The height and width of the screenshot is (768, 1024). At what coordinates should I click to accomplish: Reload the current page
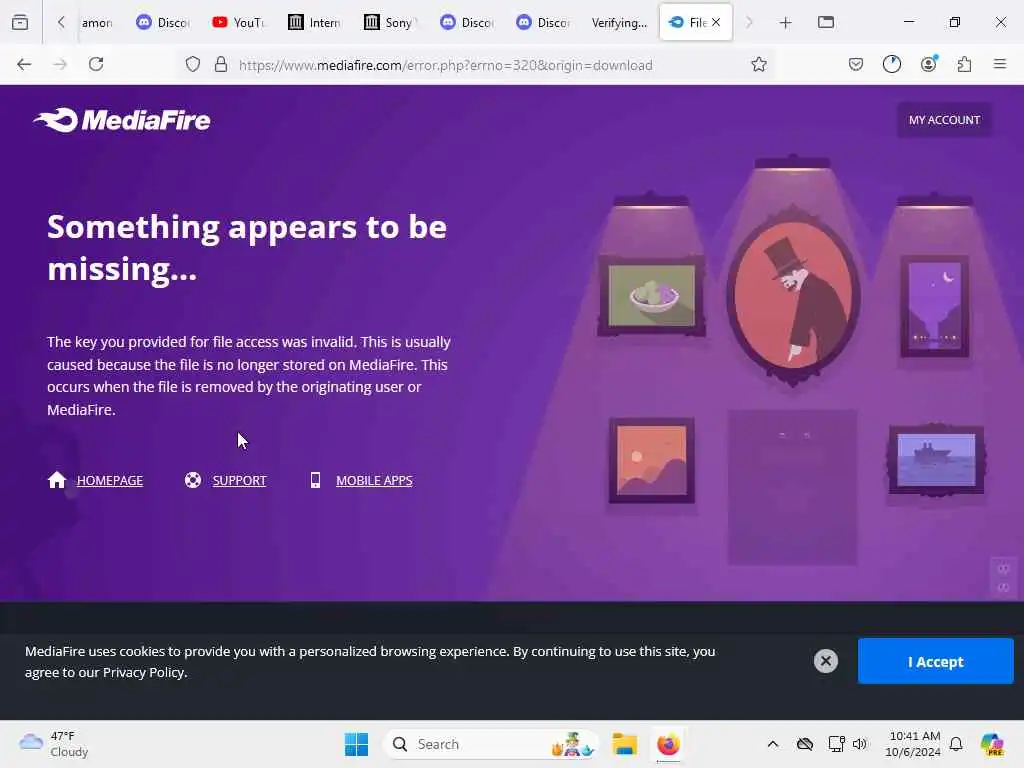click(96, 64)
